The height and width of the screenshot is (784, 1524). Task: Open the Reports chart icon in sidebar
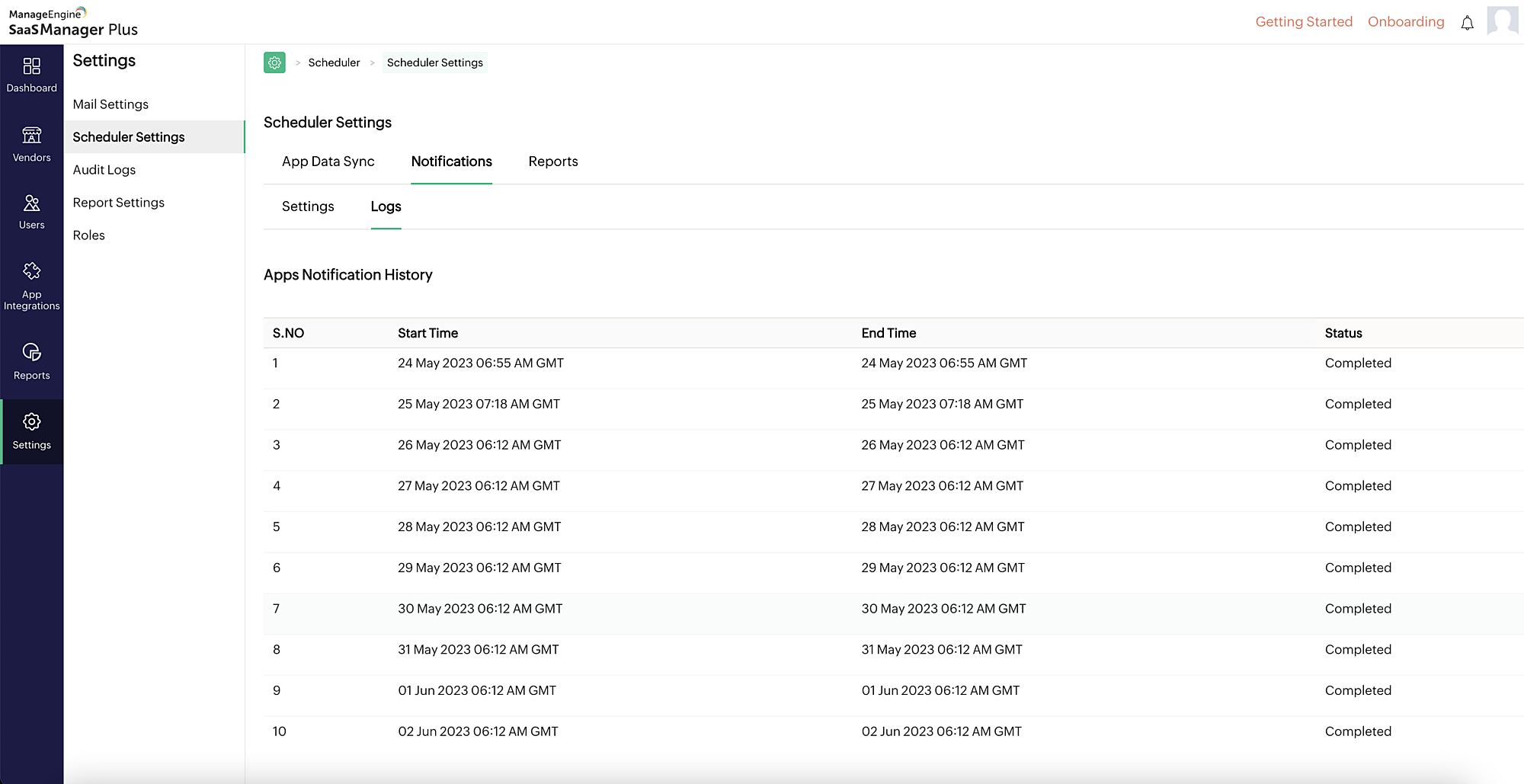pos(31,352)
